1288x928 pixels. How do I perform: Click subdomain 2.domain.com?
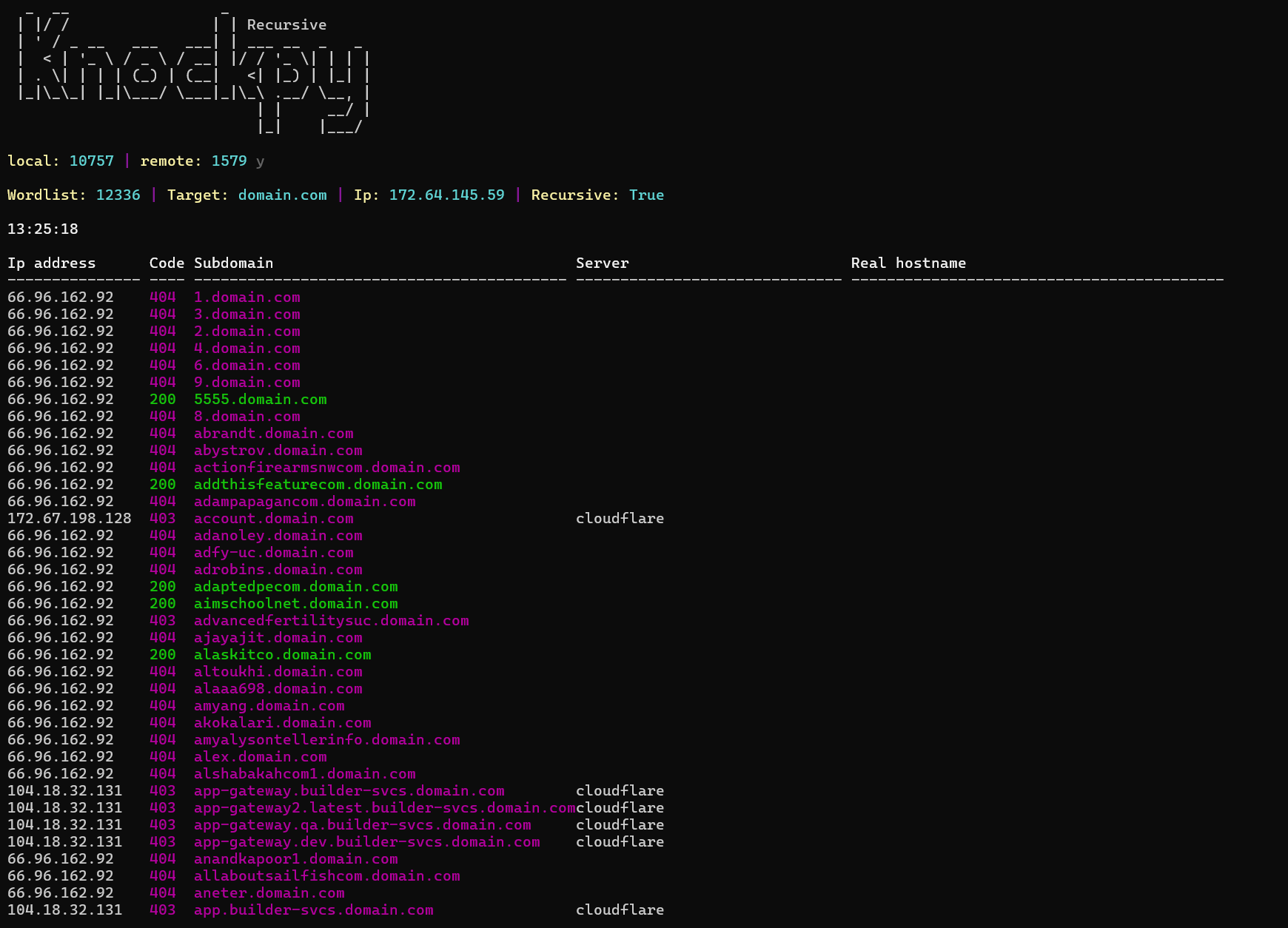click(x=247, y=331)
